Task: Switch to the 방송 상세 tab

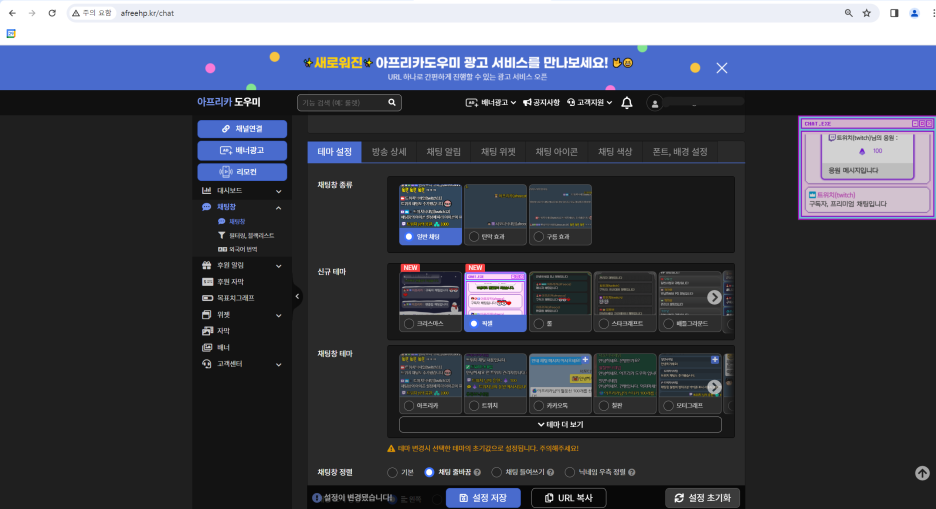Action: point(389,152)
